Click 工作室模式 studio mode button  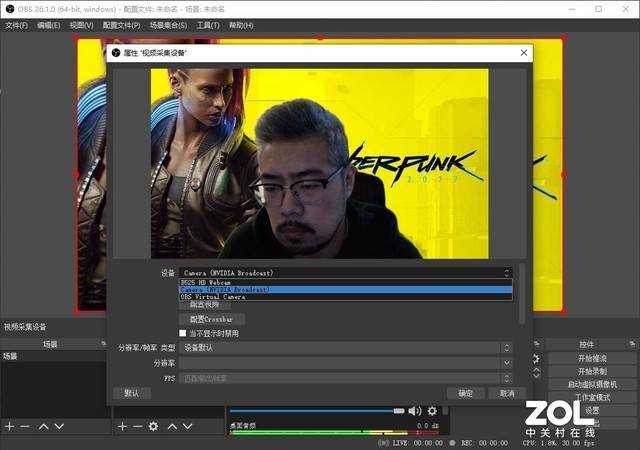point(592,397)
